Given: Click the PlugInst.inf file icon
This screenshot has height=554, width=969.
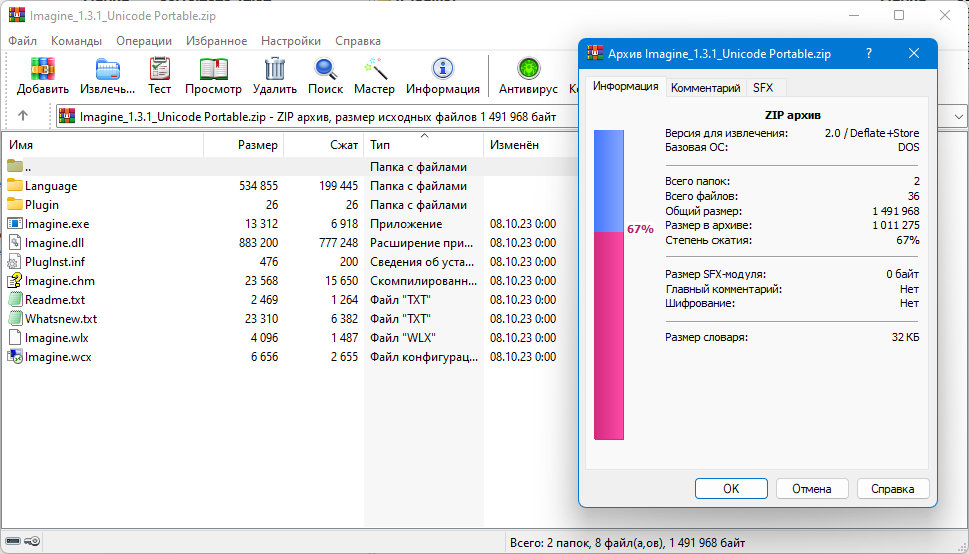Looking at the screenshot, I should click(15, 262).
